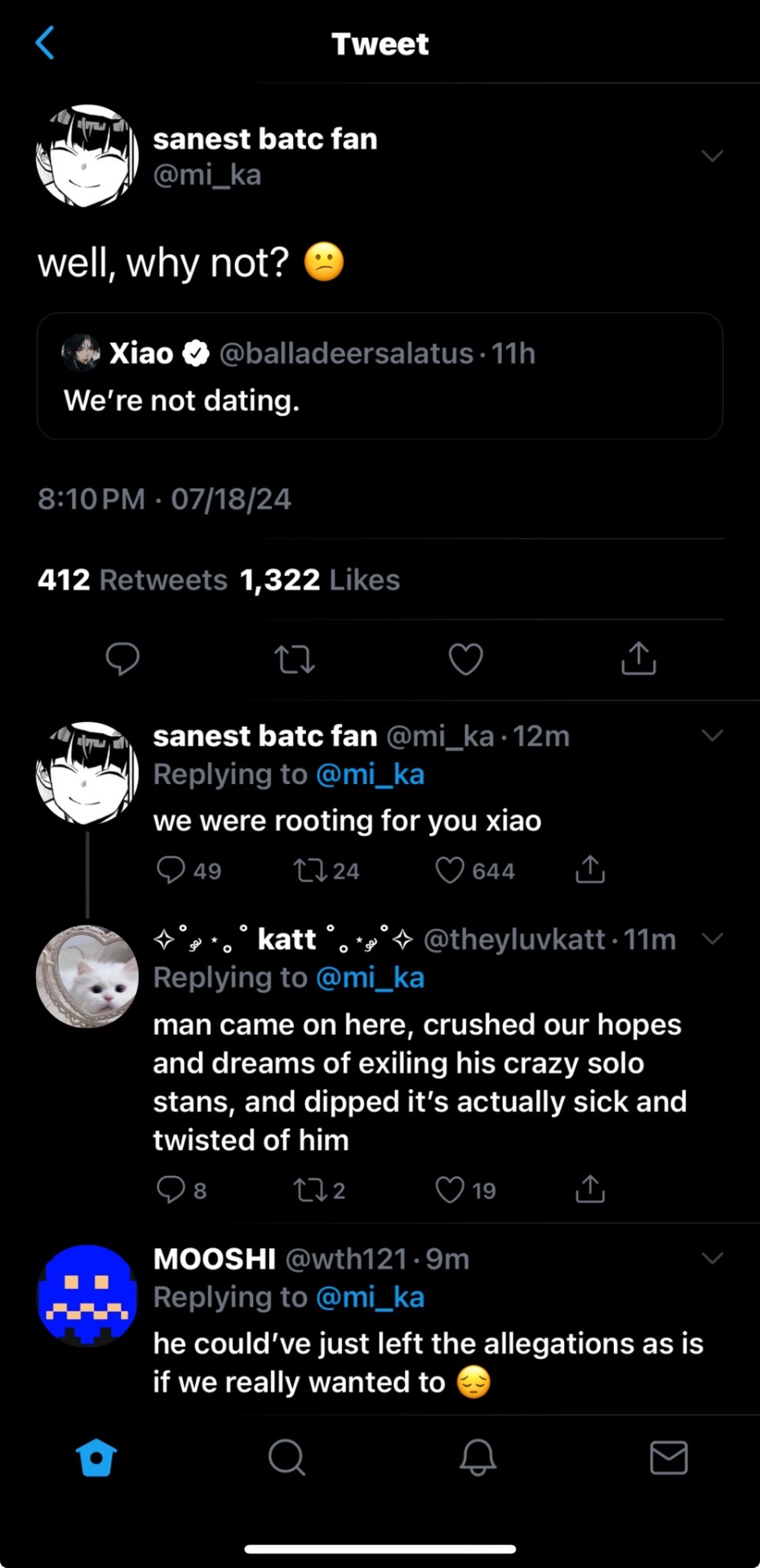Open chevron menu on MOOSHI's reply
This screenshot has width=760, height=1568.
[712, 1258]
